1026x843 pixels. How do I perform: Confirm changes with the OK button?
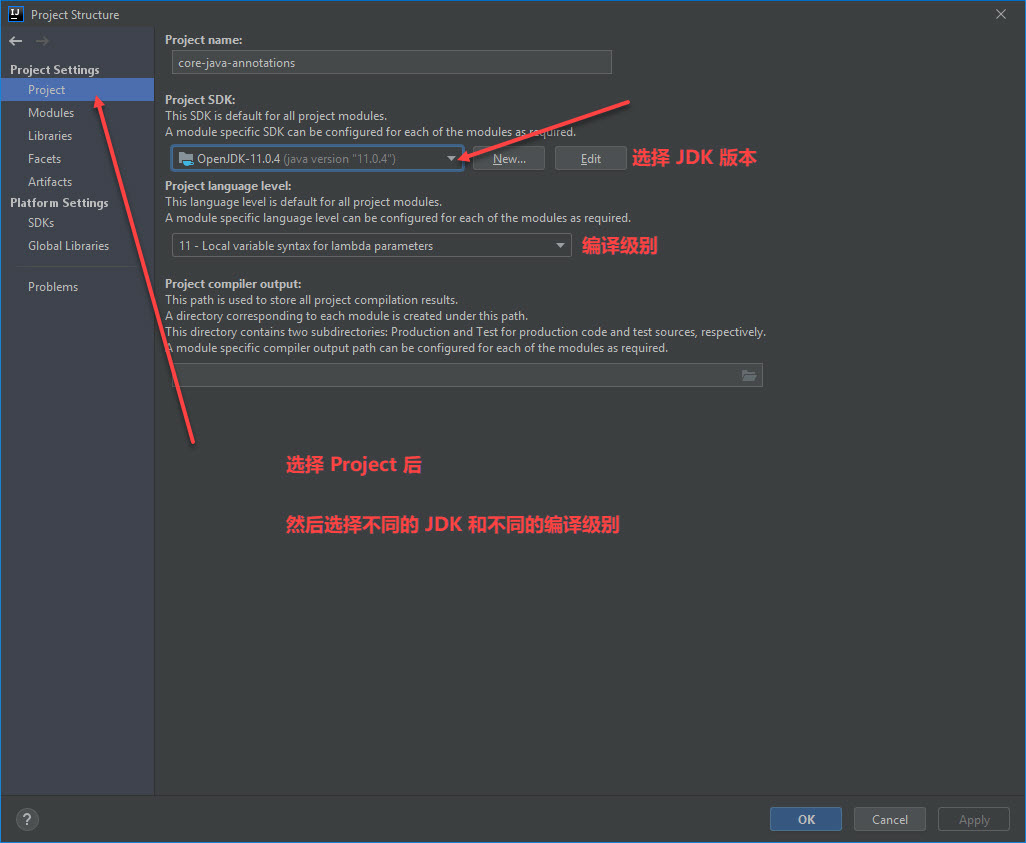click(805, 819)
